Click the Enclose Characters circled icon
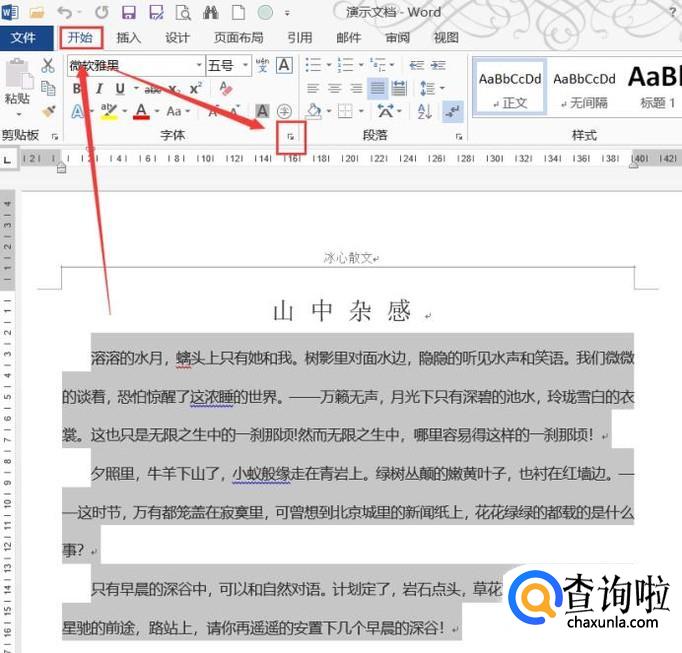682x653 pixels. pyautogui.click(x=284, y=111)
